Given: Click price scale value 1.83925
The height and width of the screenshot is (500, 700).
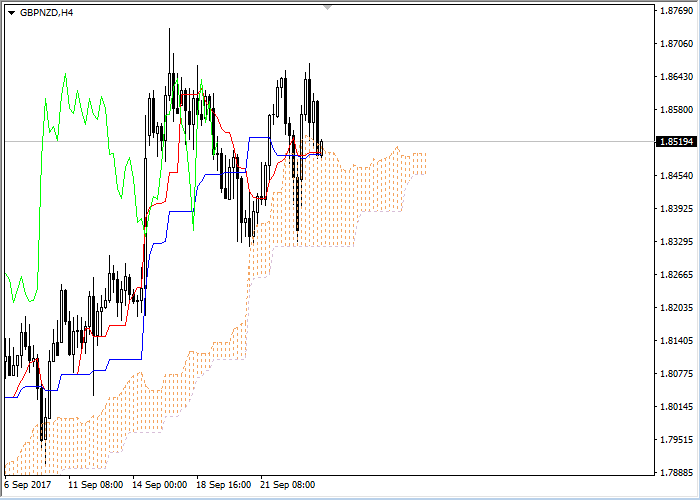Looking at the screenshot, I should (x=676, y=208).
